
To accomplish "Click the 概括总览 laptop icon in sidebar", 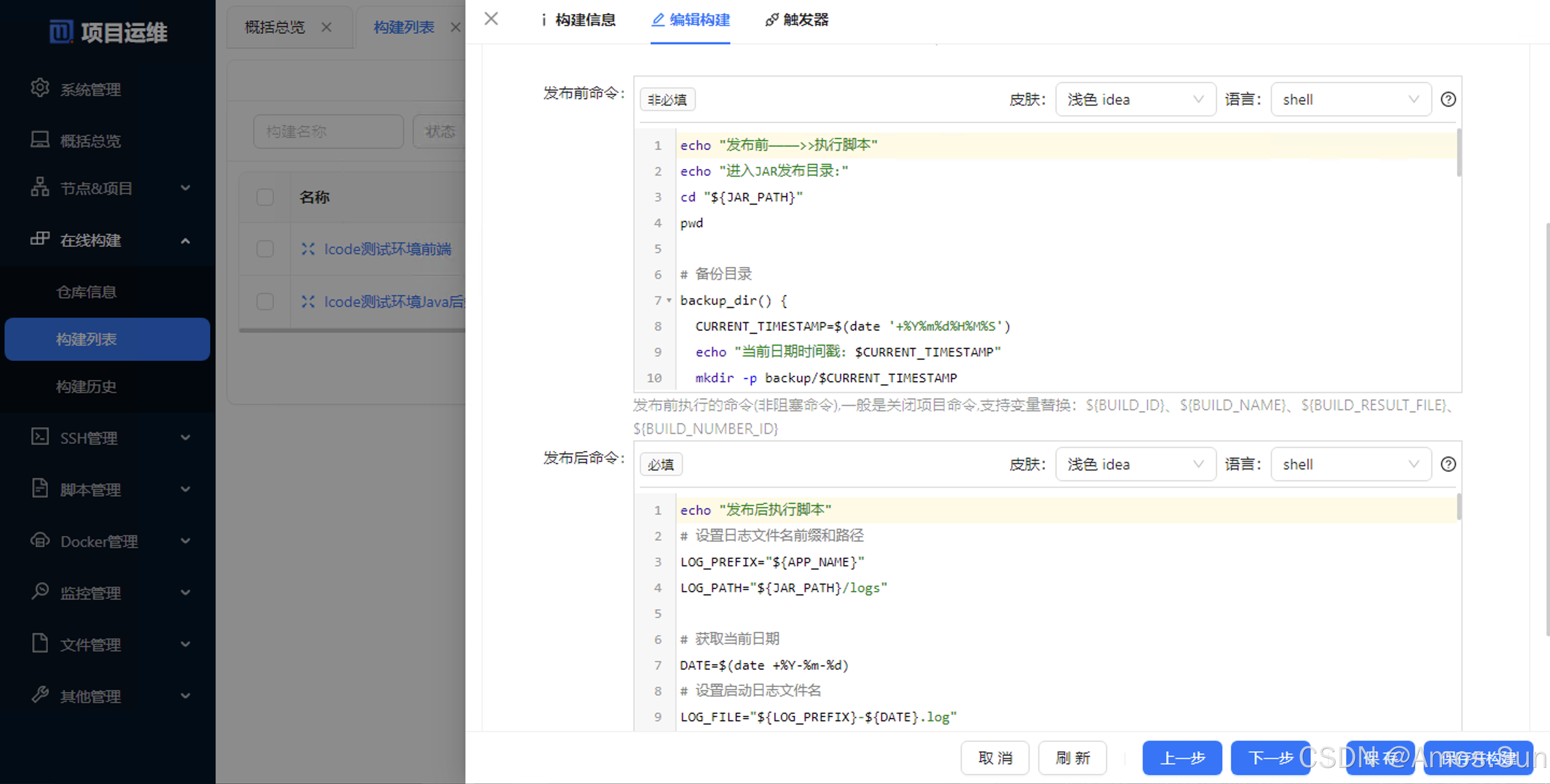I will (x=40, y=139).
